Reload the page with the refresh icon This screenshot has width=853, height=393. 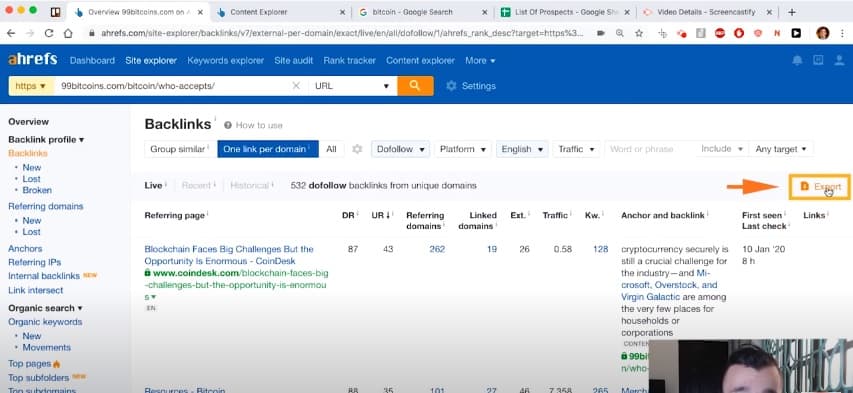[x=48, y=33]
